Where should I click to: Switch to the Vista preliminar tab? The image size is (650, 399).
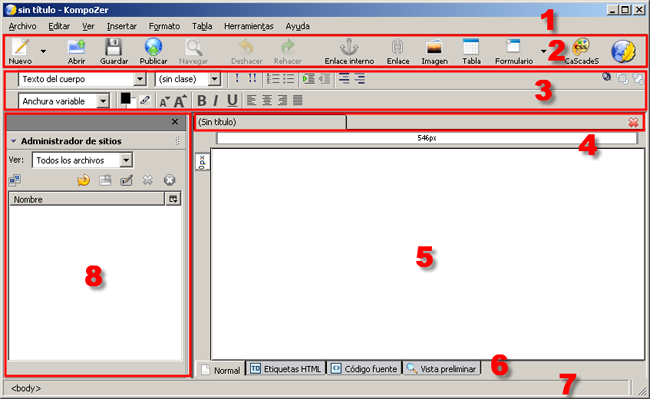click(441, 368)
